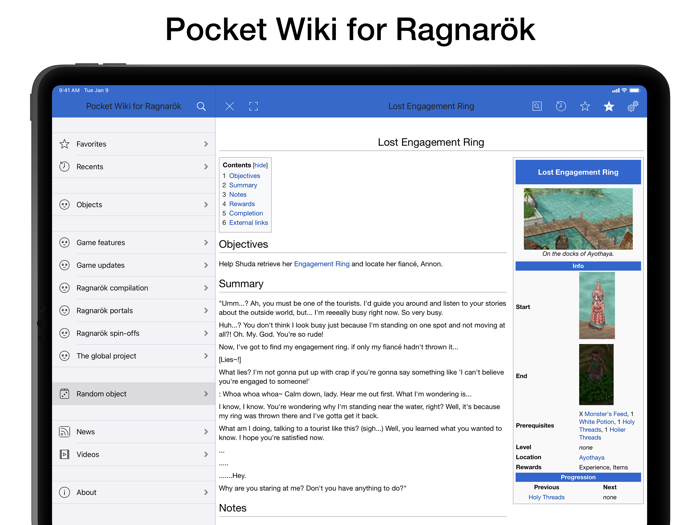
Task: Open the Ayothaya docks image
Action: click(578, 219)
